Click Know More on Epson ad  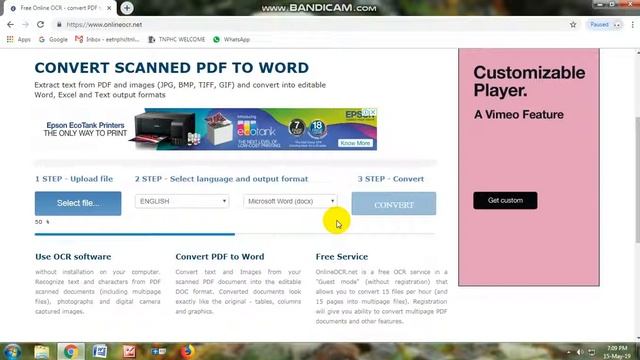coord(355,143)
